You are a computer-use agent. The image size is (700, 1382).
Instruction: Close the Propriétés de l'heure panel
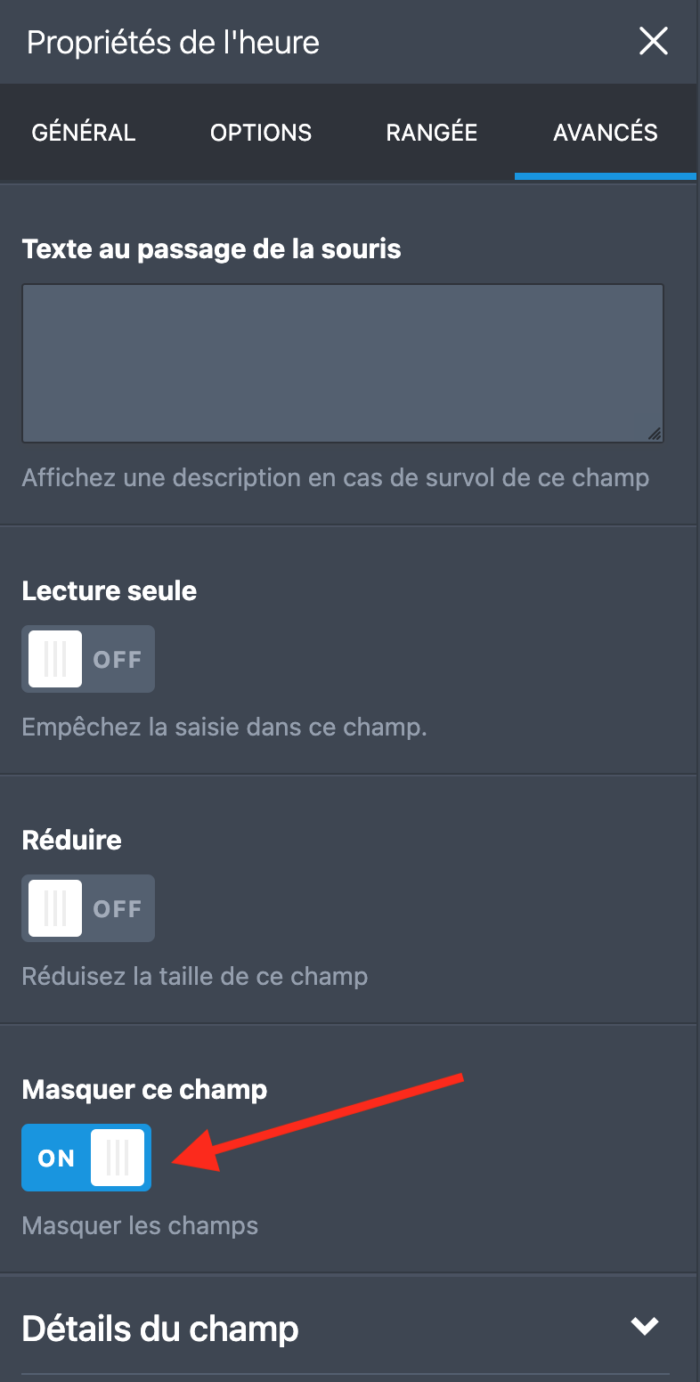click(x=653, y=42)
